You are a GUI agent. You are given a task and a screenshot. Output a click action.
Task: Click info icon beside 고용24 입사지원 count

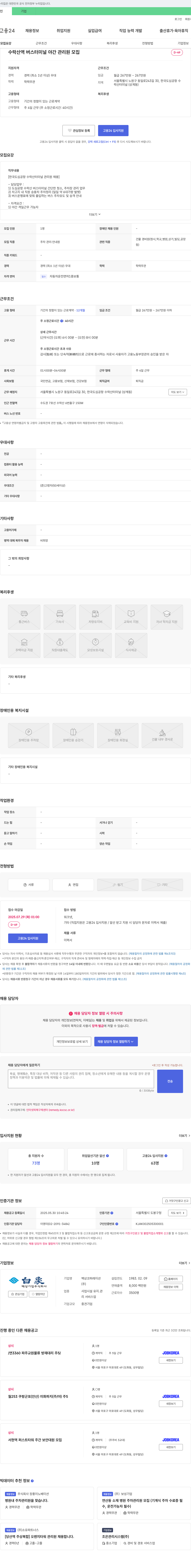(166, 1155)
